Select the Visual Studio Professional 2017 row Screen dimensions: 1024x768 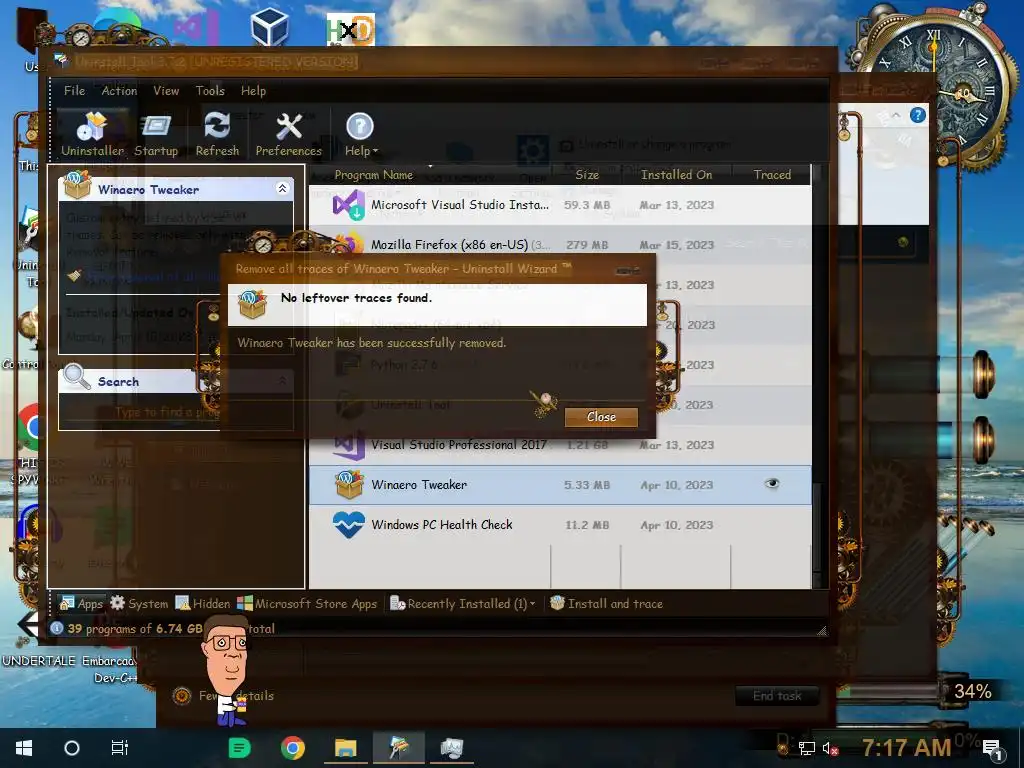[x=560, y=445]
